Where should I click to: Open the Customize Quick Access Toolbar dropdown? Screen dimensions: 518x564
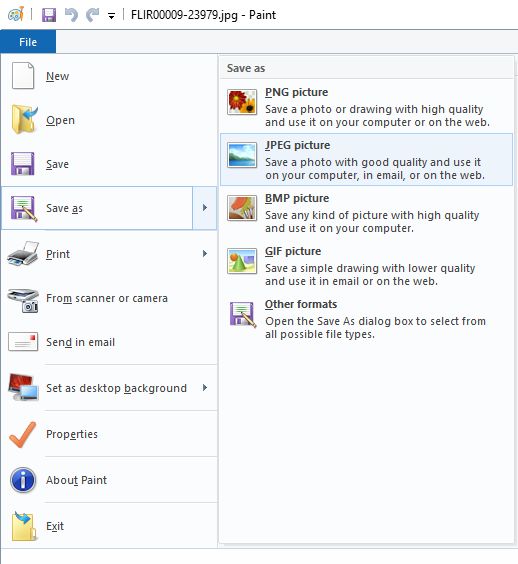[112, 16]
